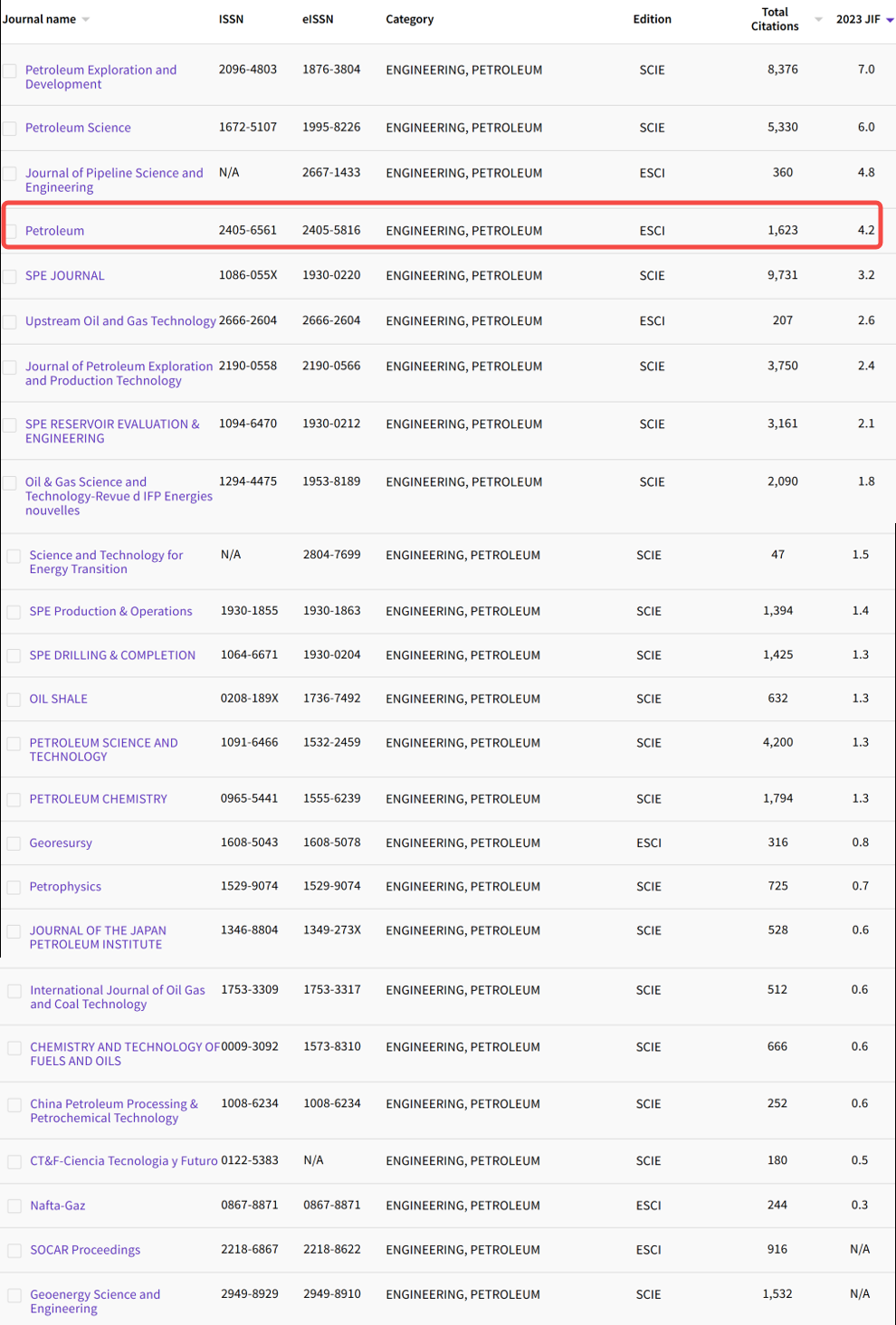Open the Petrophysics journal link

(65, 887)
